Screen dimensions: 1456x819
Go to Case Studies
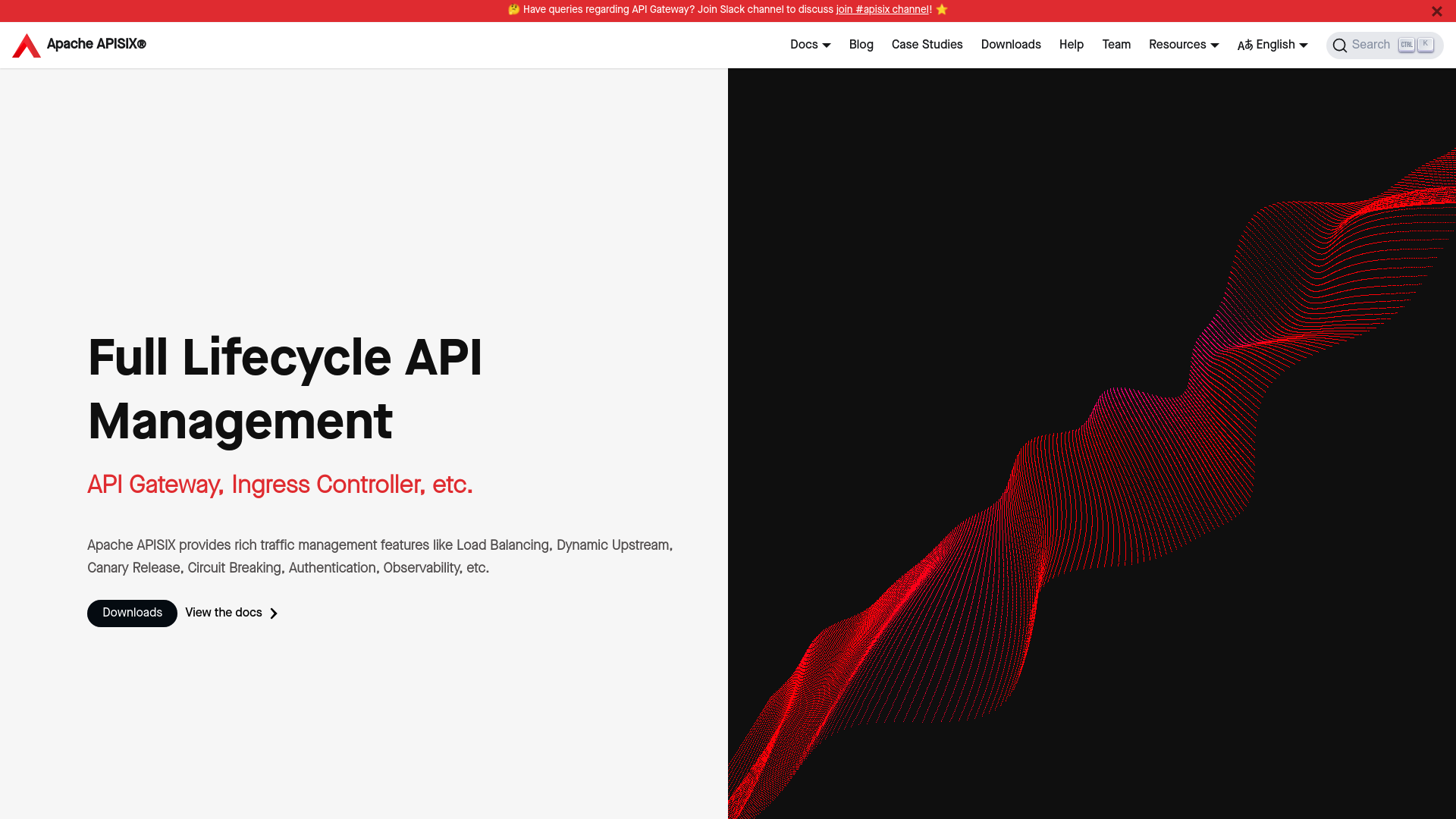pyautogui.click(x=927, y=45)
